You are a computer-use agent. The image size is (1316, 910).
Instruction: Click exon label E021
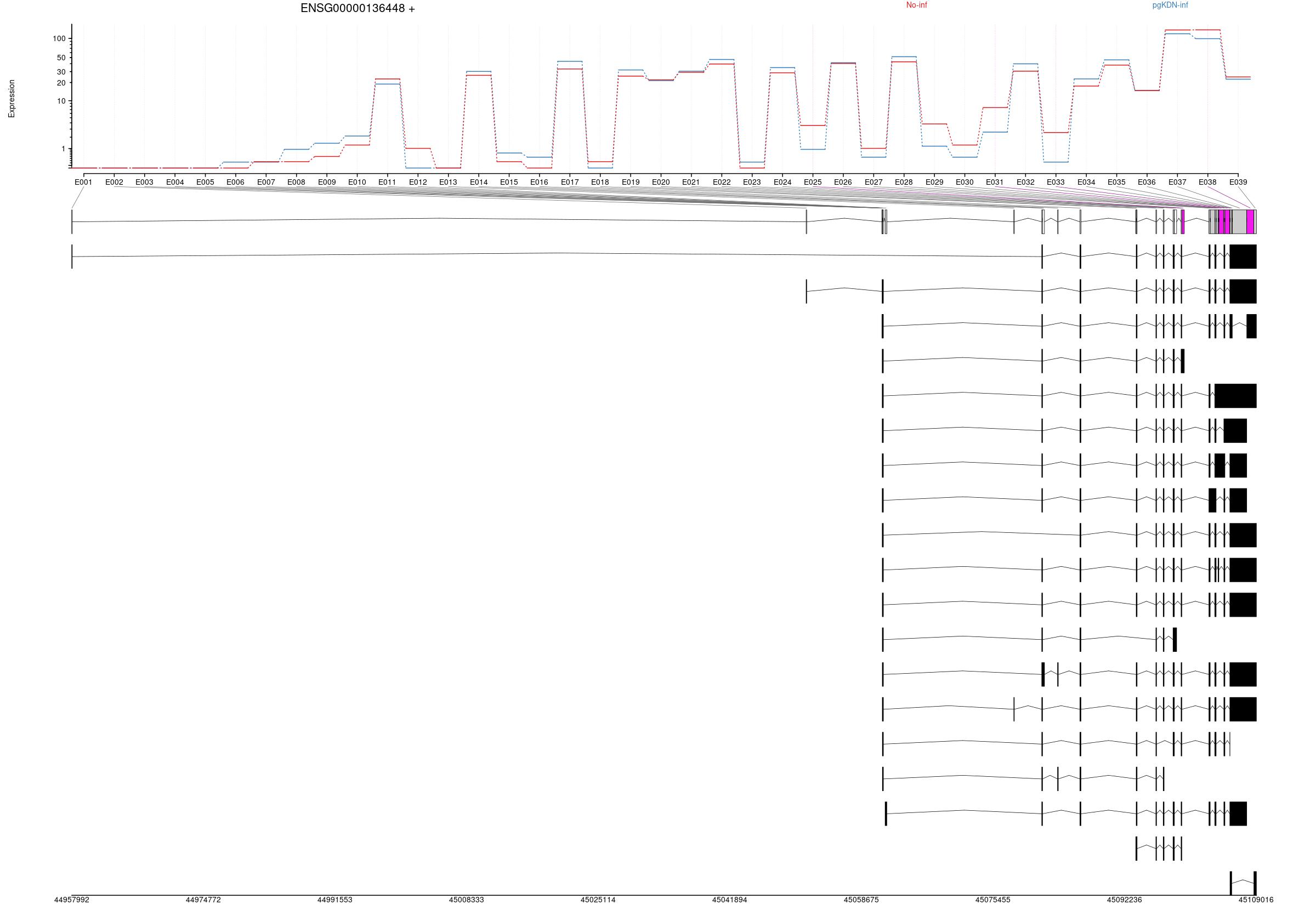[691, 183]
